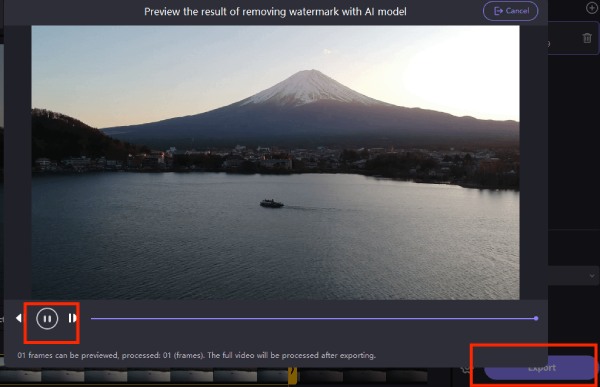The width and height of the screenshot is (600, 387).
Task: Click the frames processed status text
Action: pos(196,355)
